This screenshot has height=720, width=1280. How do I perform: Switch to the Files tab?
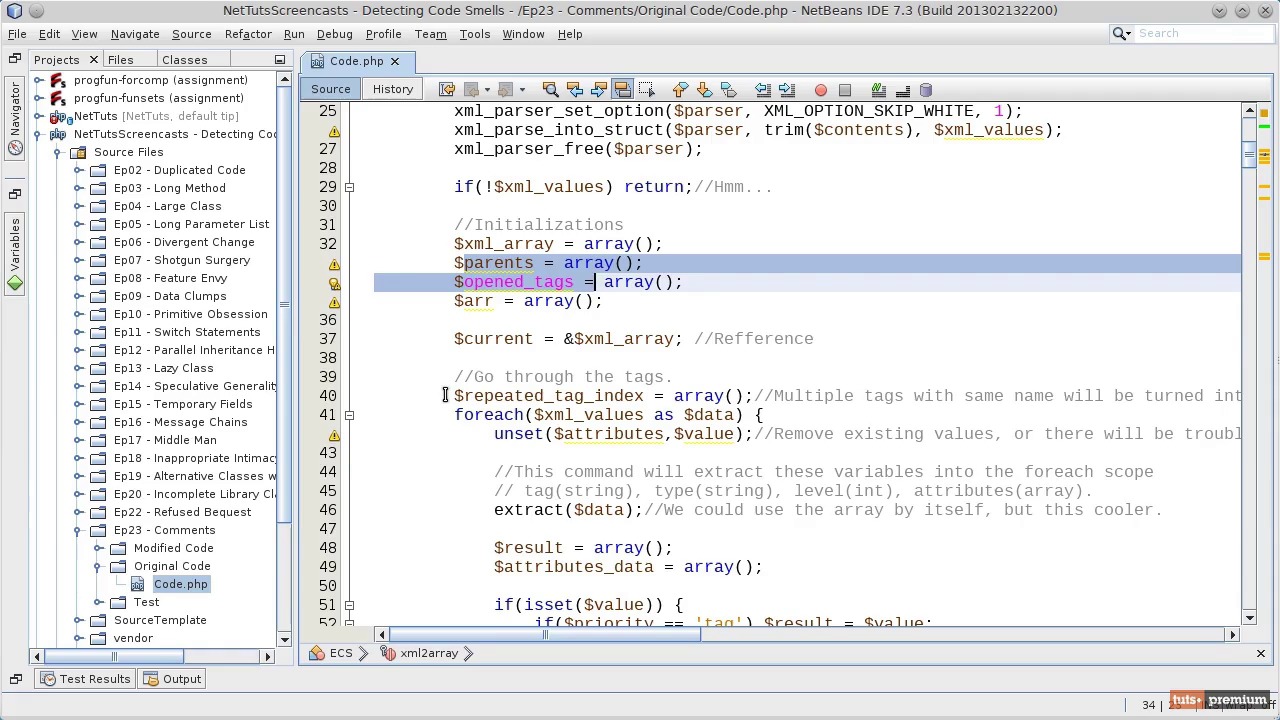[x=120, y=60]
